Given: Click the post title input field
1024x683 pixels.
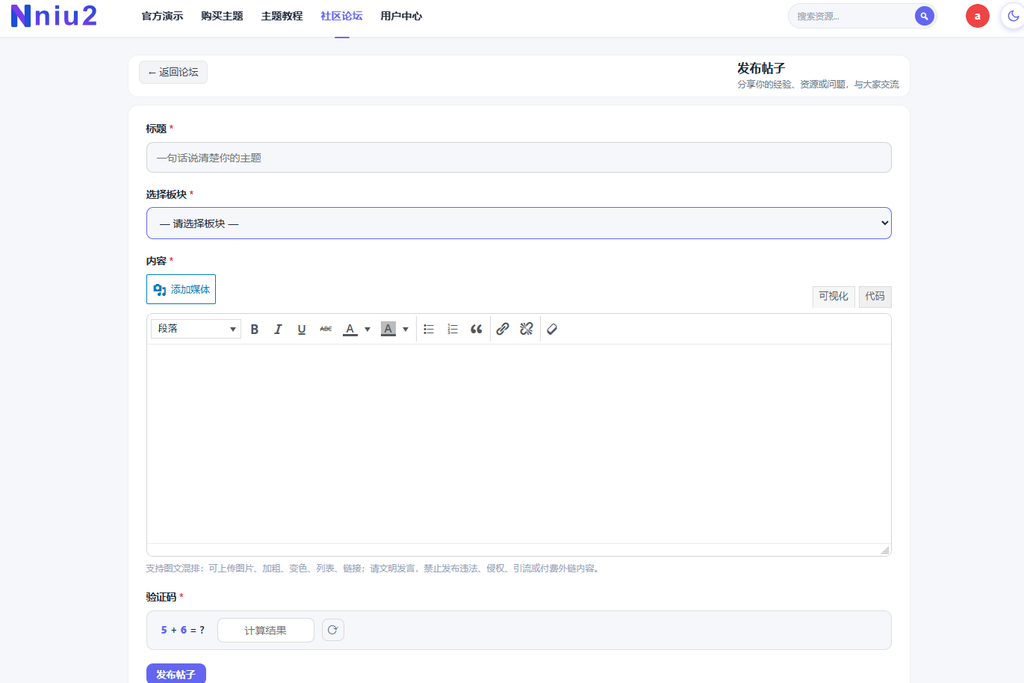Looking at the screenshot, I should point(519,157).
